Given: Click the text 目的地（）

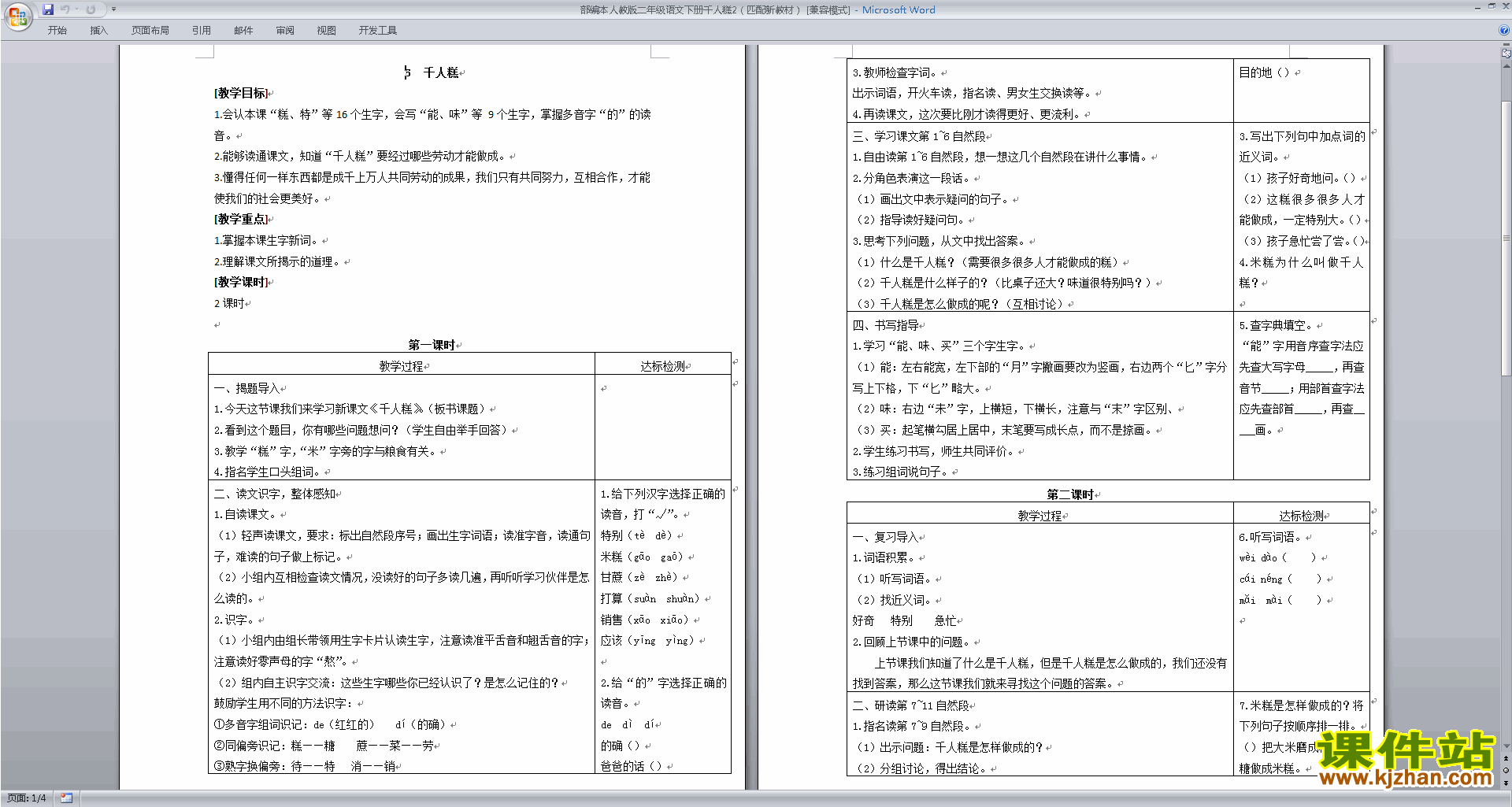Looking at the screenshot, I should 1265,72.
